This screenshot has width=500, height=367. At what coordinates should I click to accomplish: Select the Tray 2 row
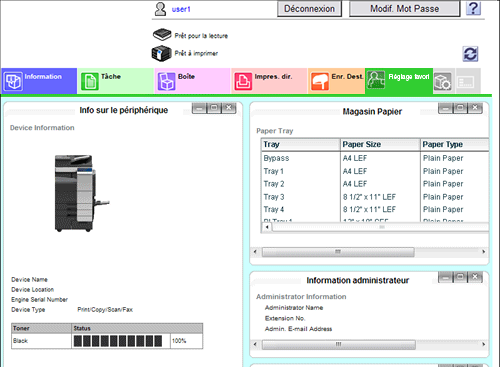[x=375, y=184]
